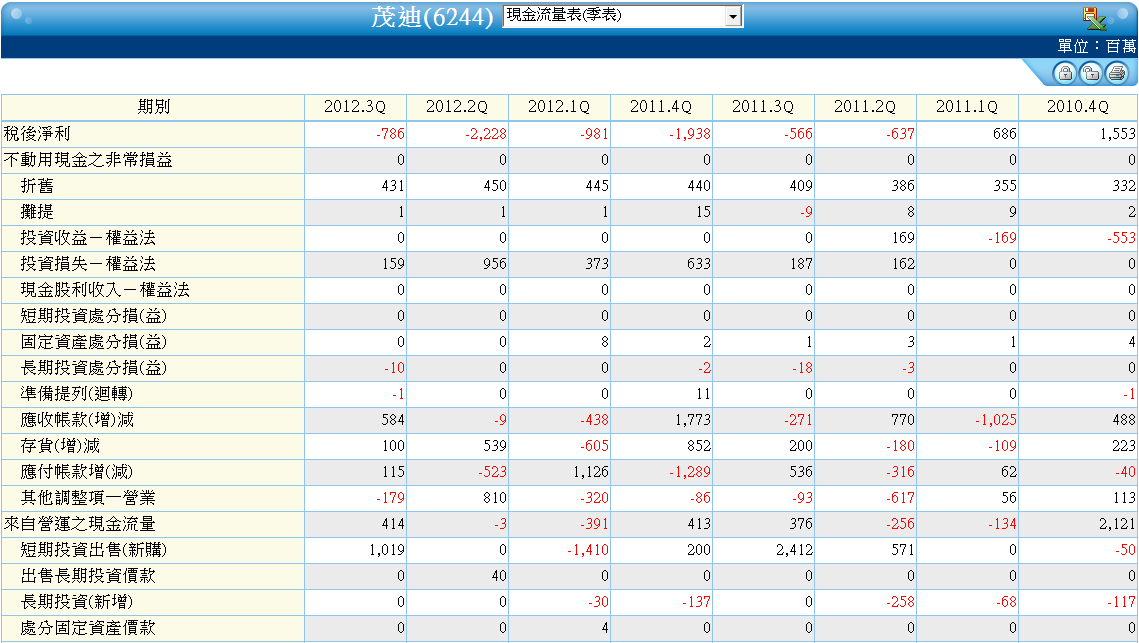This screenshot has width=1139, height=643.
Task: Click the 2,412 short-term investment value
Action: 795,550
